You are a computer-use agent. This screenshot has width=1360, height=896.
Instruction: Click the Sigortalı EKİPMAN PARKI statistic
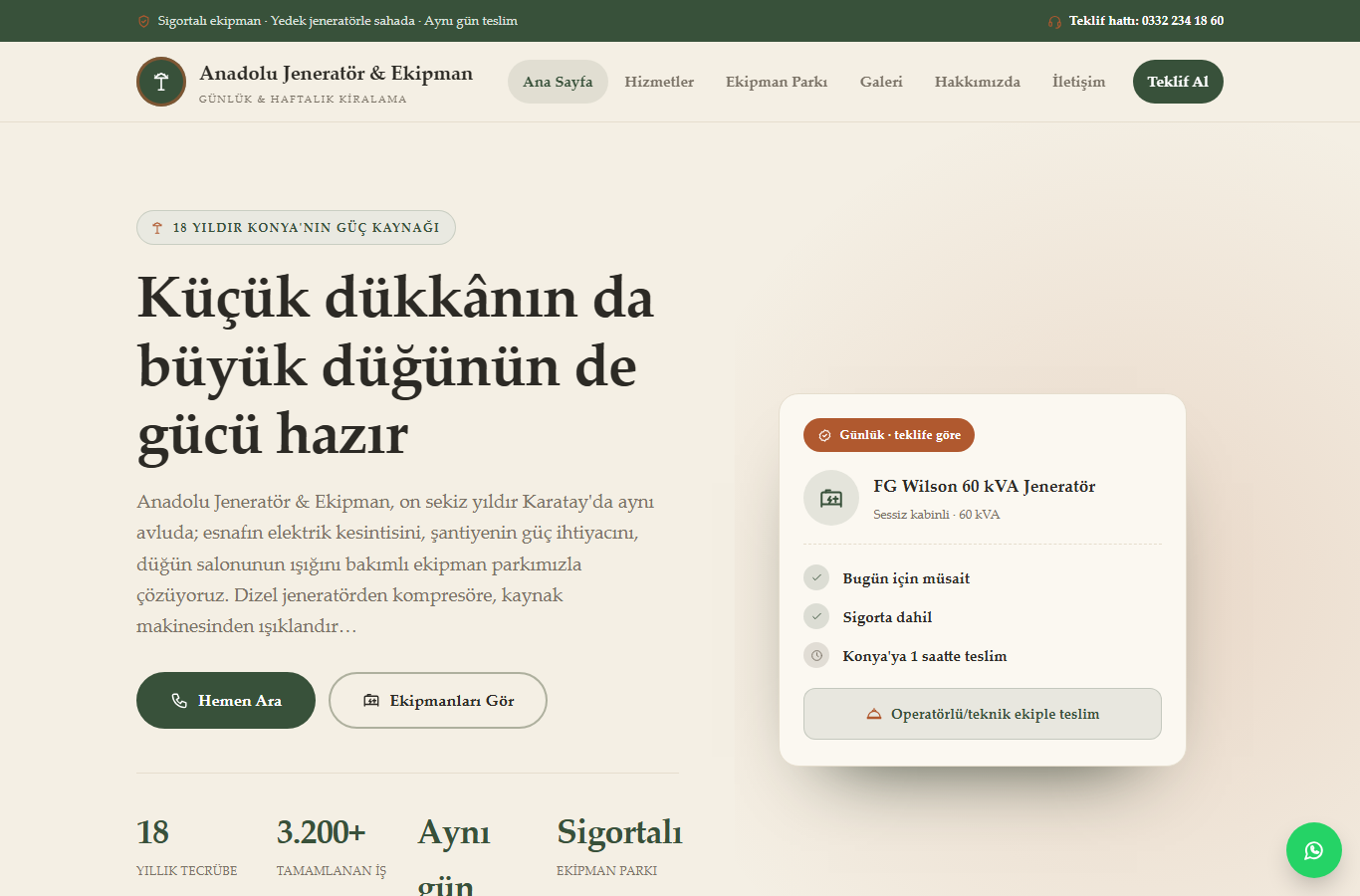(619, 847)
